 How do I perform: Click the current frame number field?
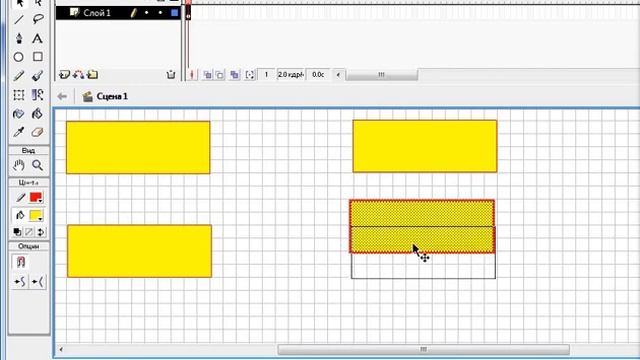(x=267, y=75)
